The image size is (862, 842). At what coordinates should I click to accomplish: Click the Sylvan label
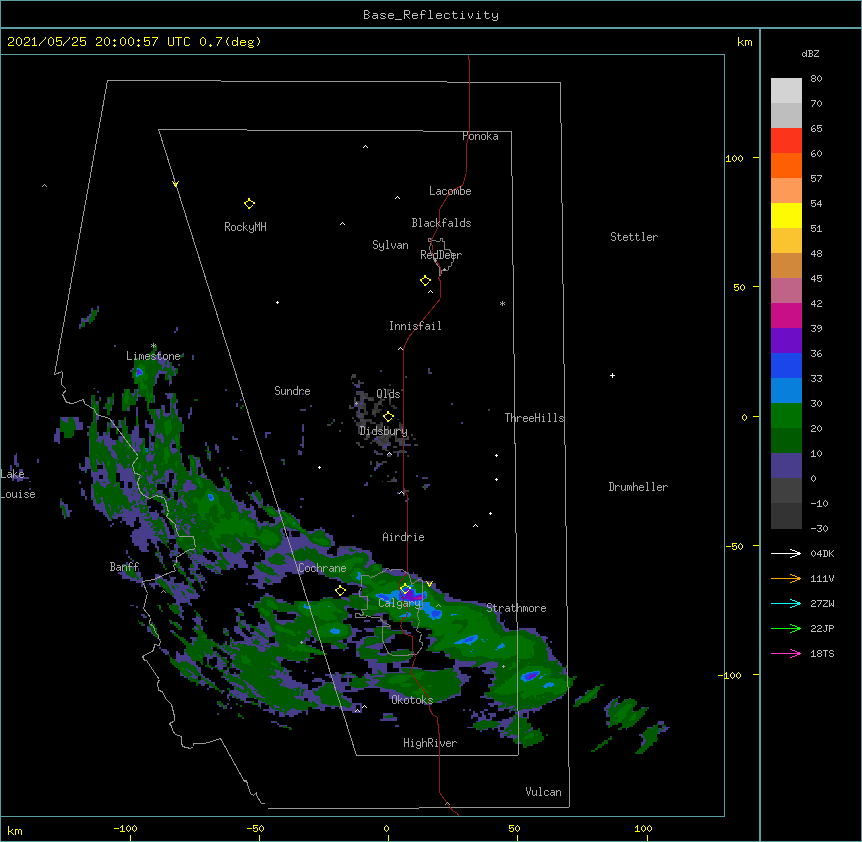coord(390,245)
